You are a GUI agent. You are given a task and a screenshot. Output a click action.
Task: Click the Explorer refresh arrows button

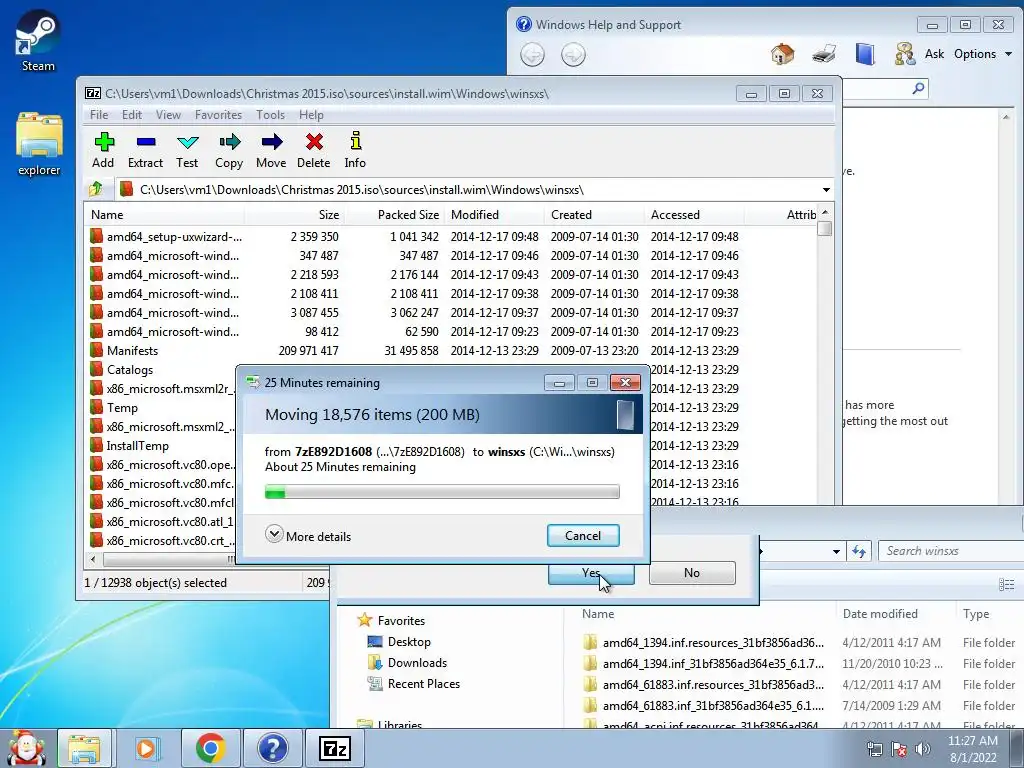click(x=859, y=552)
